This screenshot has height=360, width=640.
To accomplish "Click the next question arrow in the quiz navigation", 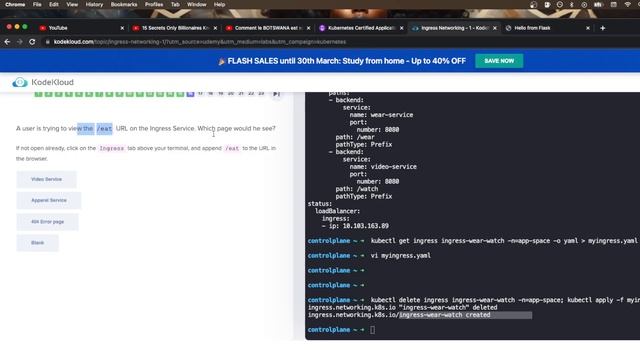I will pos(276,94).
